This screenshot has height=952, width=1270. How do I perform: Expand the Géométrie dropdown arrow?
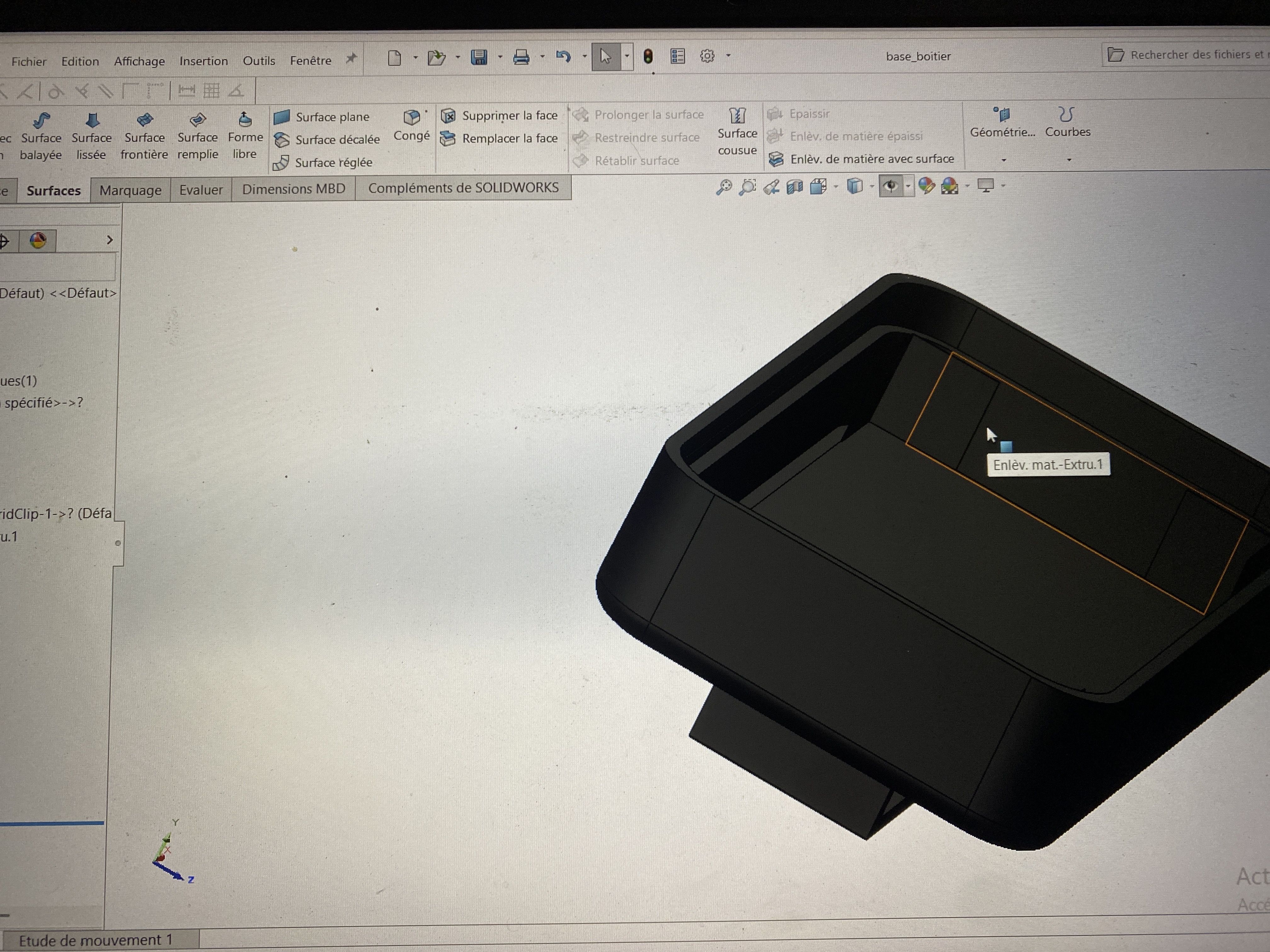click(x=1004, y=160)
